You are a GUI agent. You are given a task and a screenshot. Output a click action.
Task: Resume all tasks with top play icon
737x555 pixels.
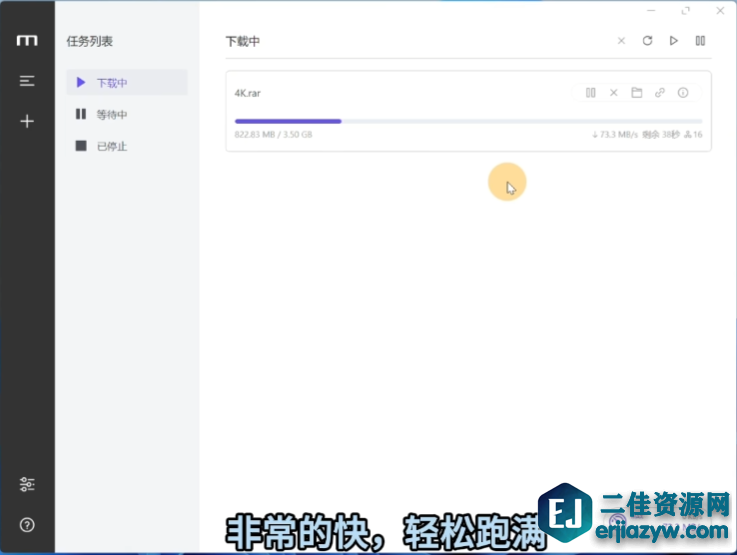674,41
